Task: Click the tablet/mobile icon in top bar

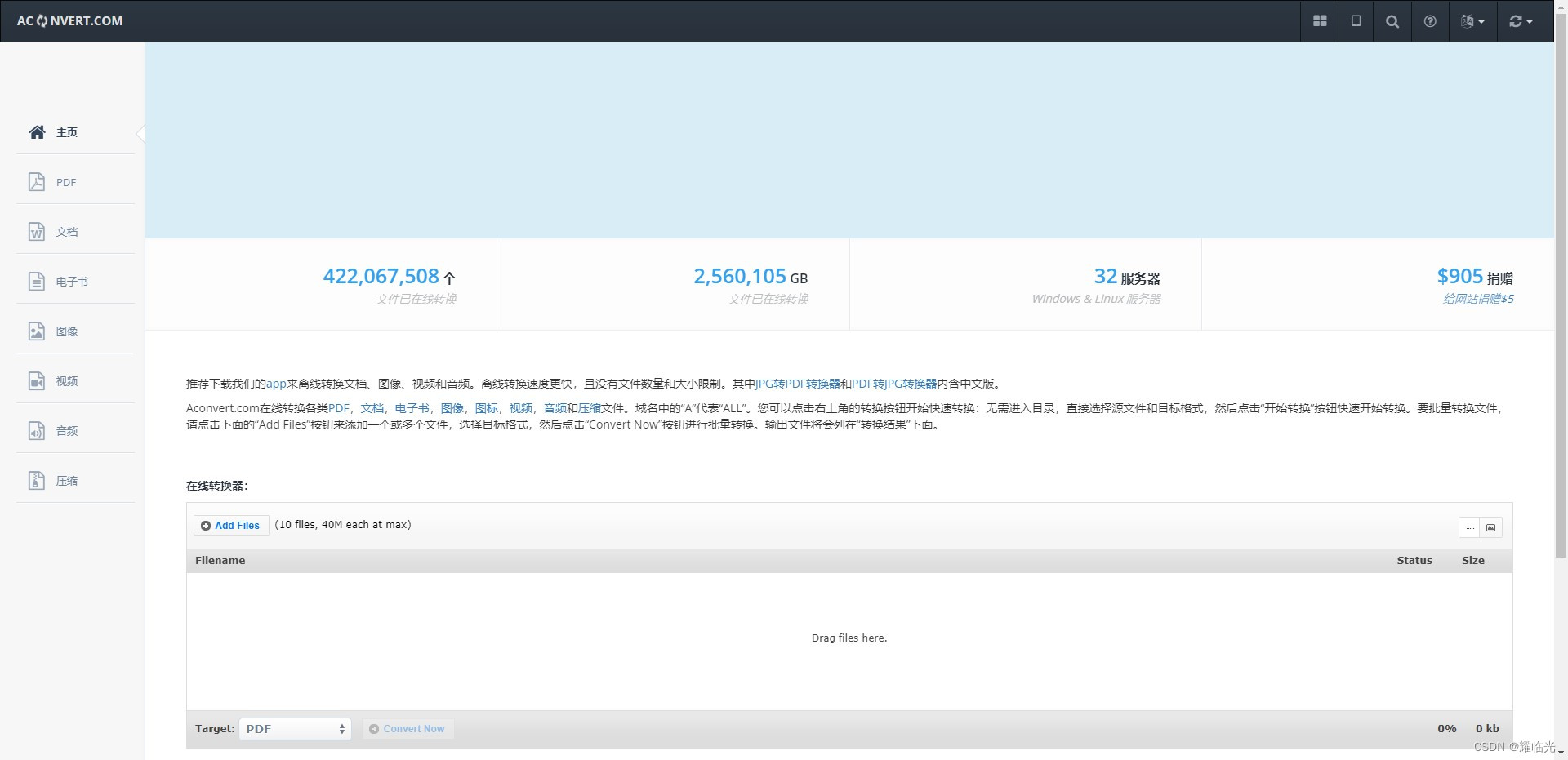Action: (1356, 21)
